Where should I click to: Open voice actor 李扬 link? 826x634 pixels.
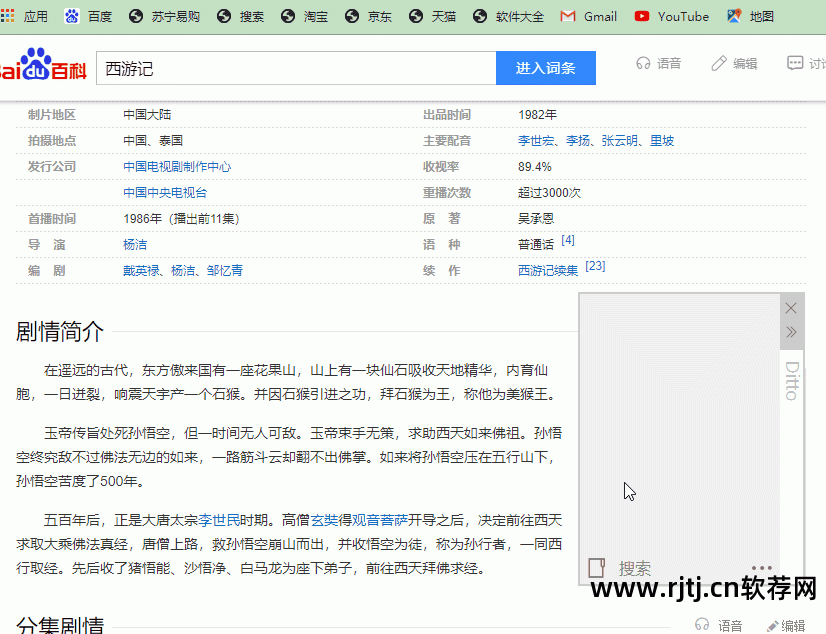click(578, 141)
